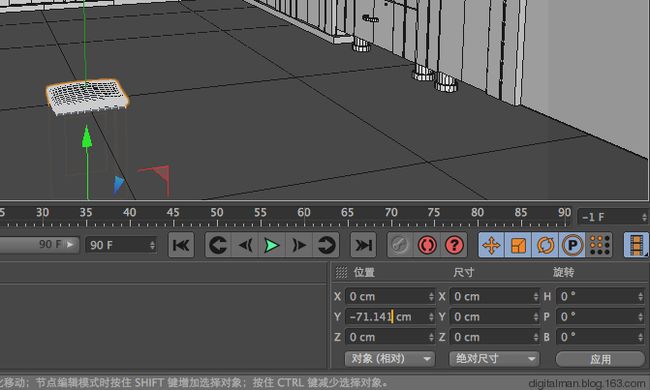Click the 位置 position header label
650x390 pixels.
[364, 272]
